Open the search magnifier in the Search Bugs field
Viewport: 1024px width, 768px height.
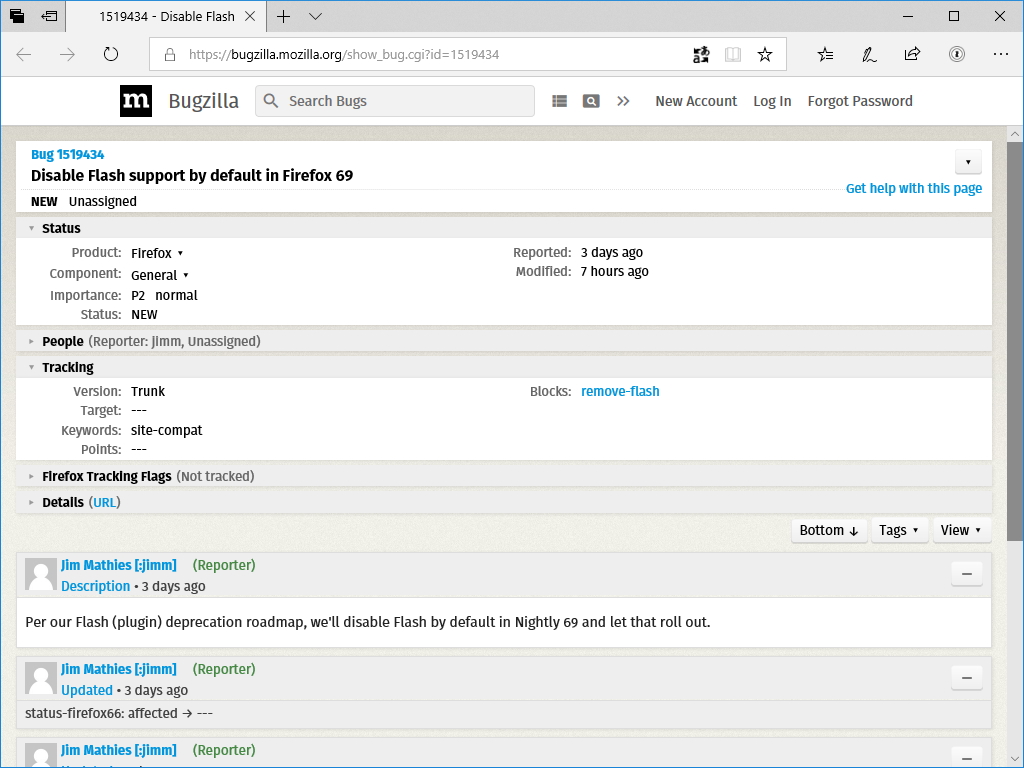269,101
